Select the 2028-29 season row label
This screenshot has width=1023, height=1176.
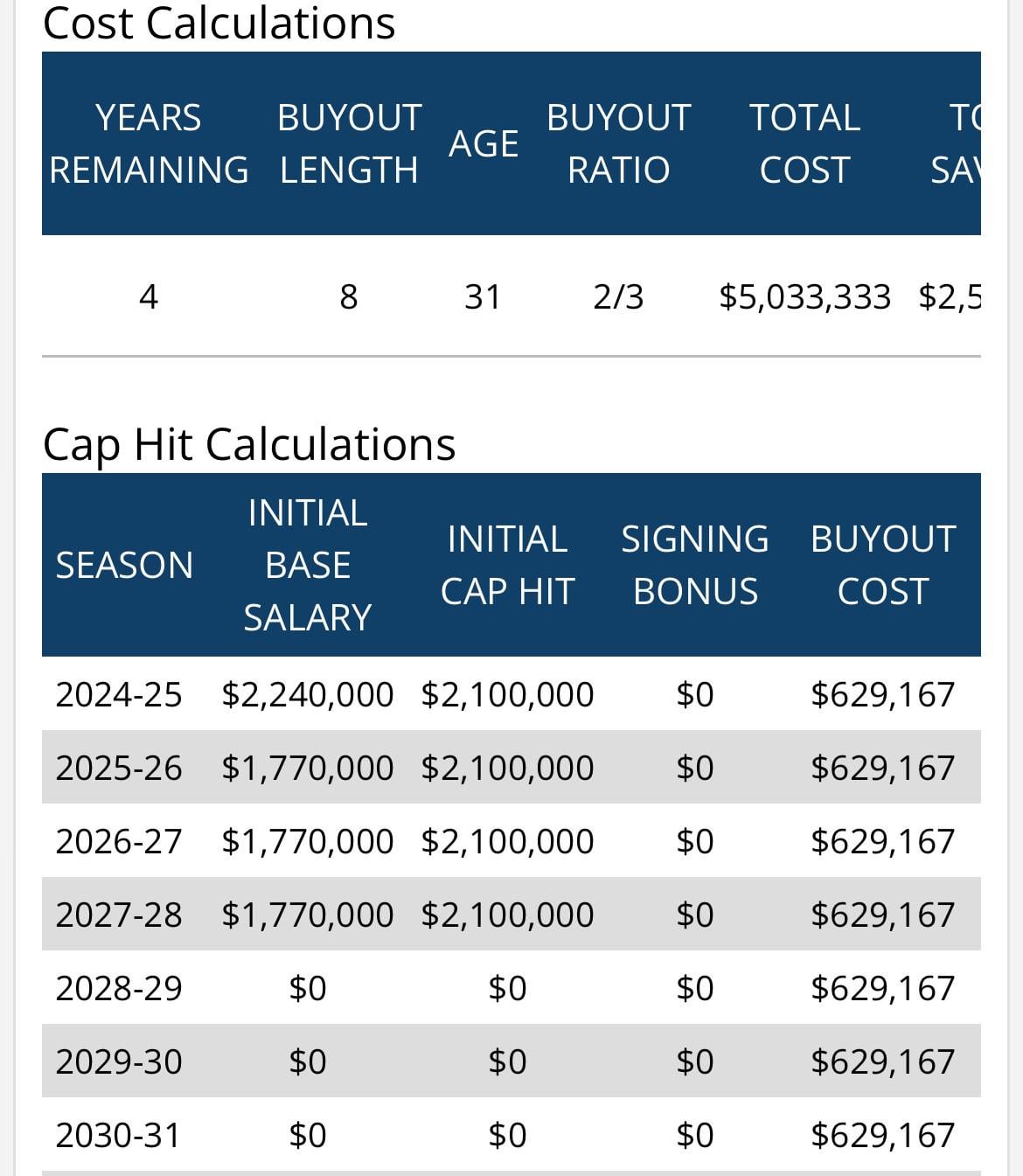click(119, 988)
